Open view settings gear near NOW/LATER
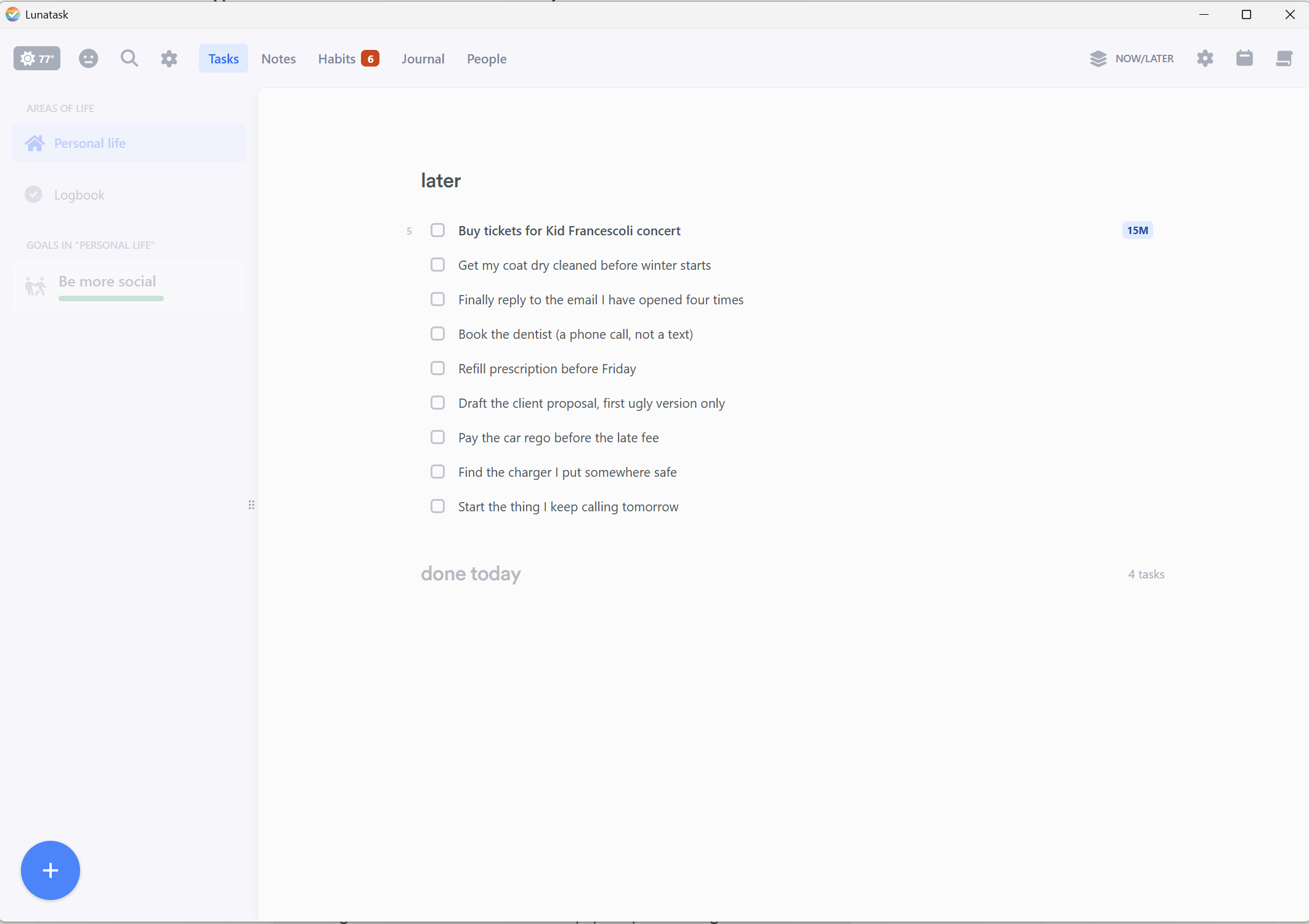Viewport: 1309px width, 924px height. (x=1205, y=59)
